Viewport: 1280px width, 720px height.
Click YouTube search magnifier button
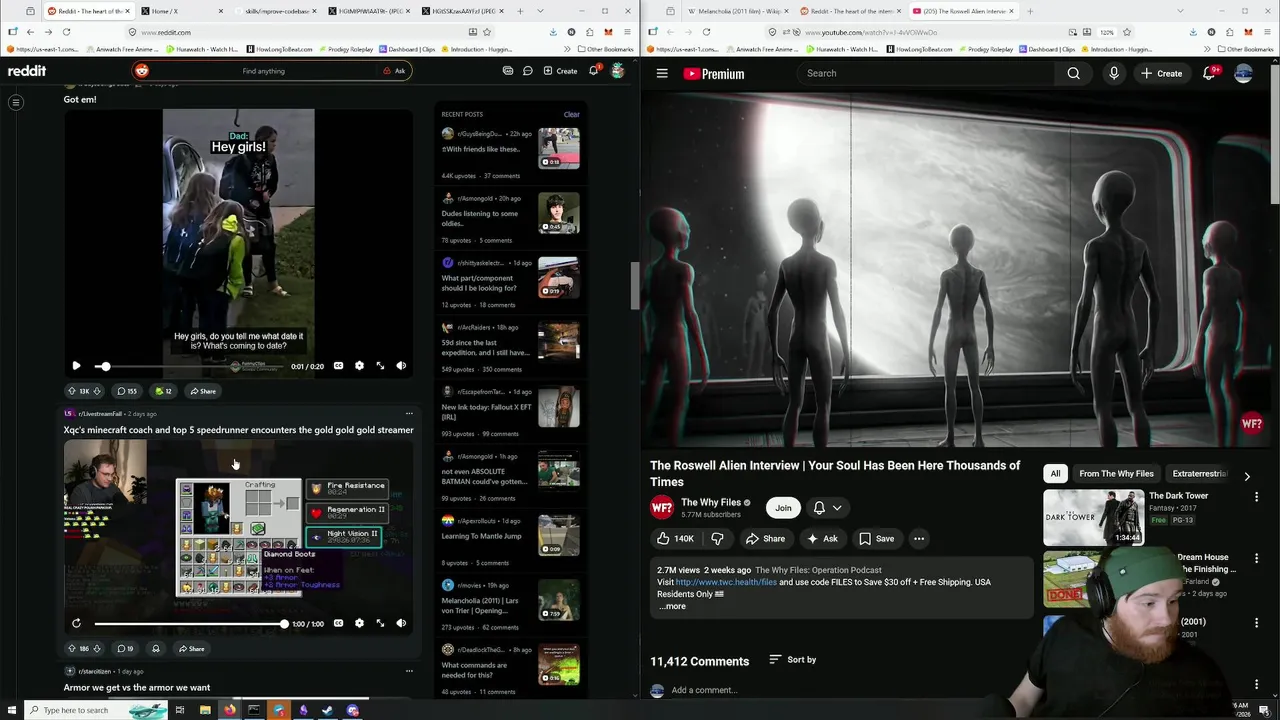(x=1073, y=73)
